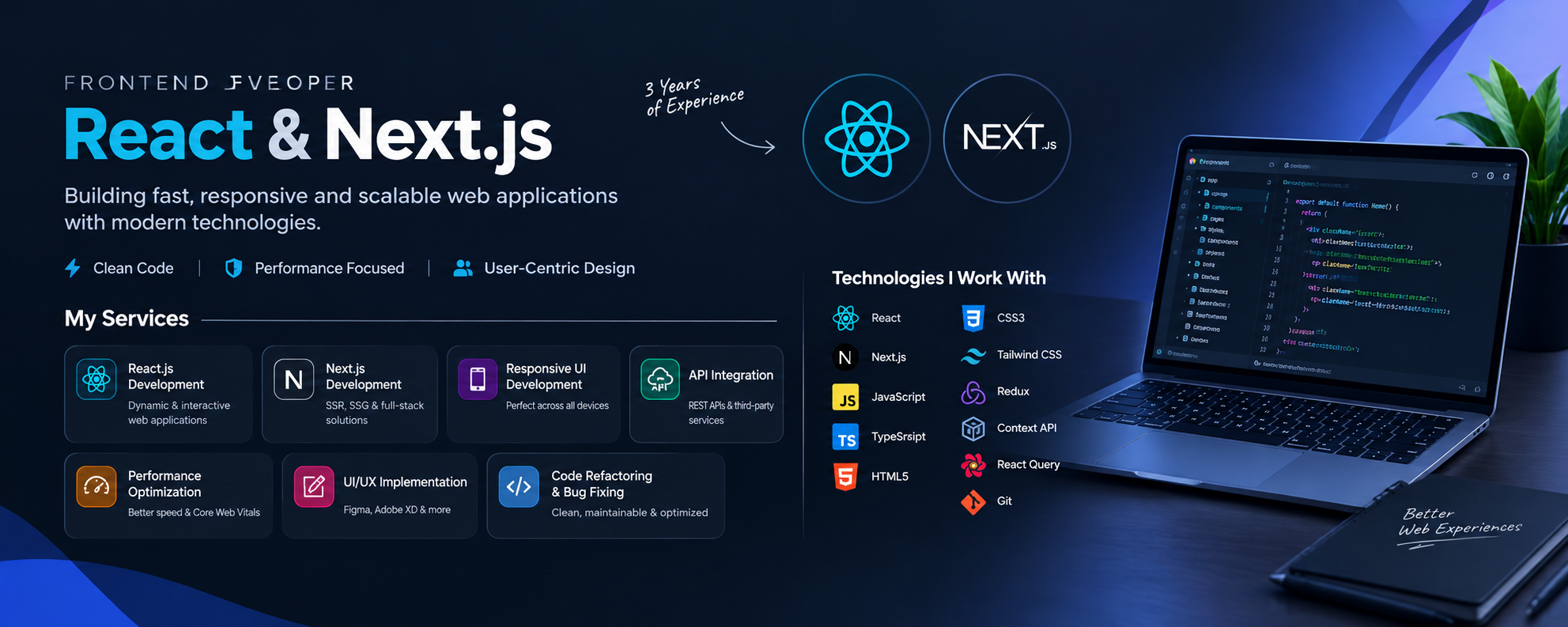Click the orange Git diamond icon
This screenshot has width=1568, height=627.
(973, 501)
